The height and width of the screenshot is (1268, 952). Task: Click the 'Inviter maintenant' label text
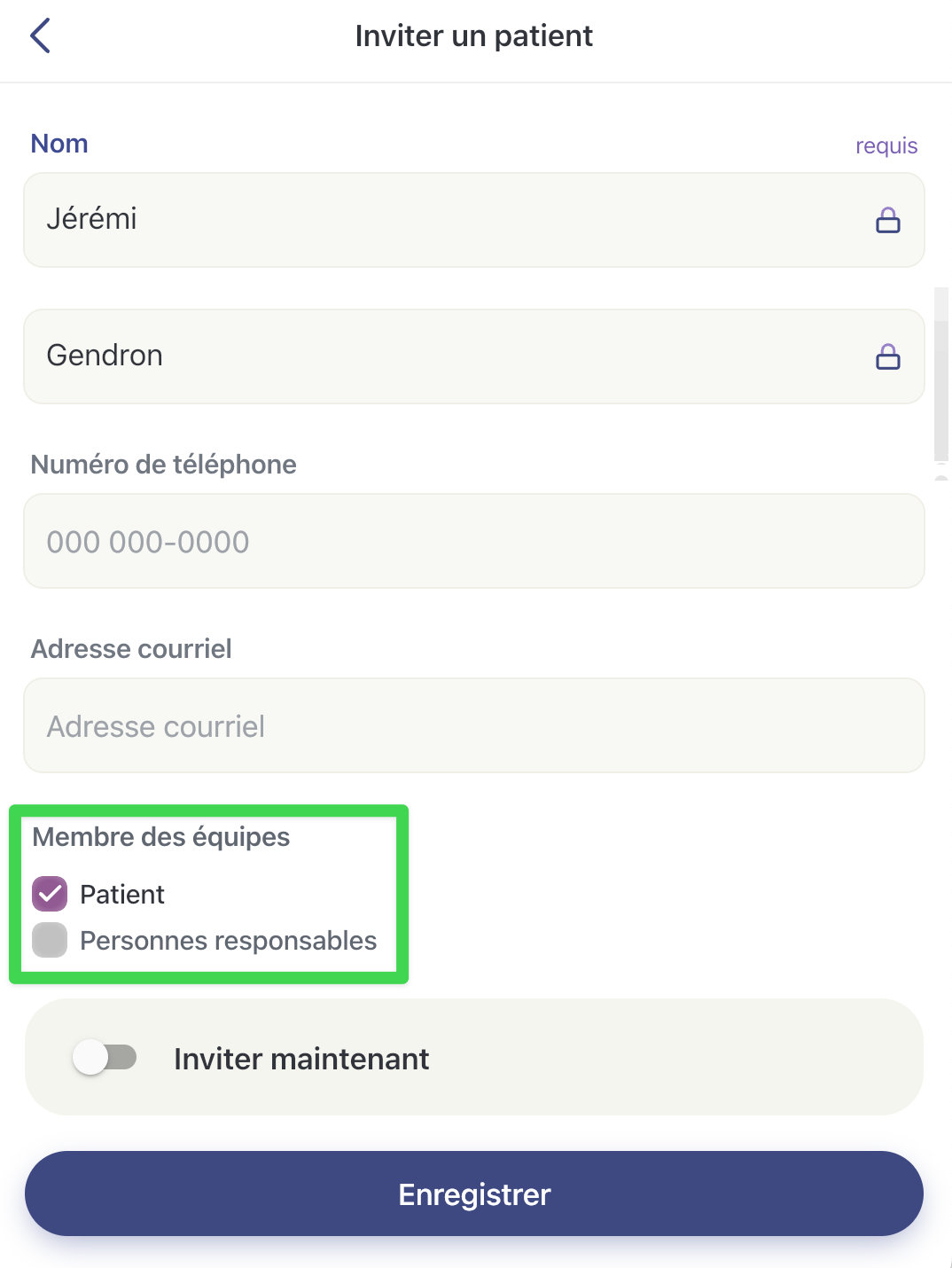point(301,1059)
